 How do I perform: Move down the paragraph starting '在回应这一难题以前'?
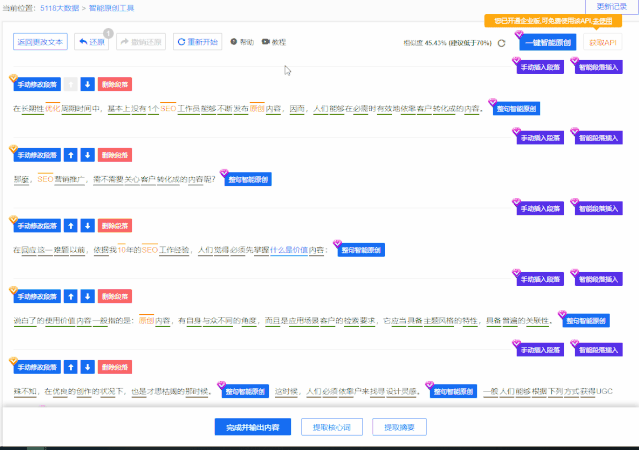[x=88, y=225]
